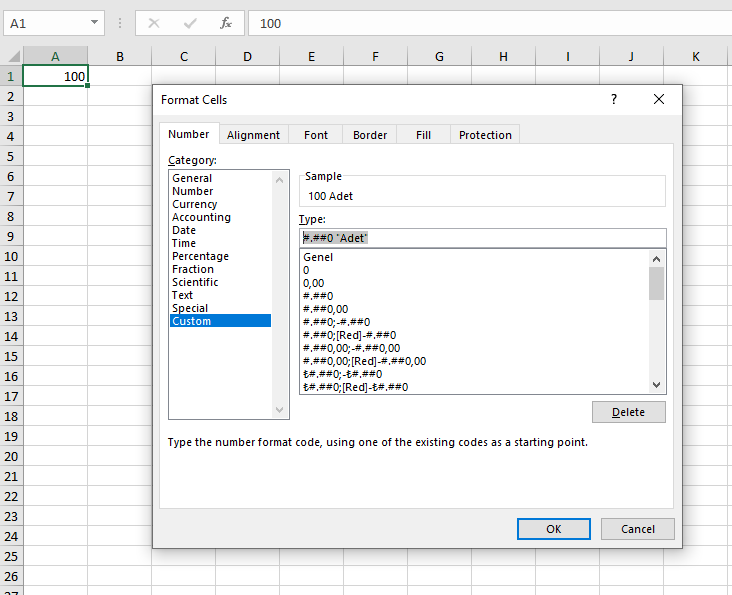This screenshot has height=595, width=732.
Task: Click the Type format code field
Action: [x=480, y=237]
